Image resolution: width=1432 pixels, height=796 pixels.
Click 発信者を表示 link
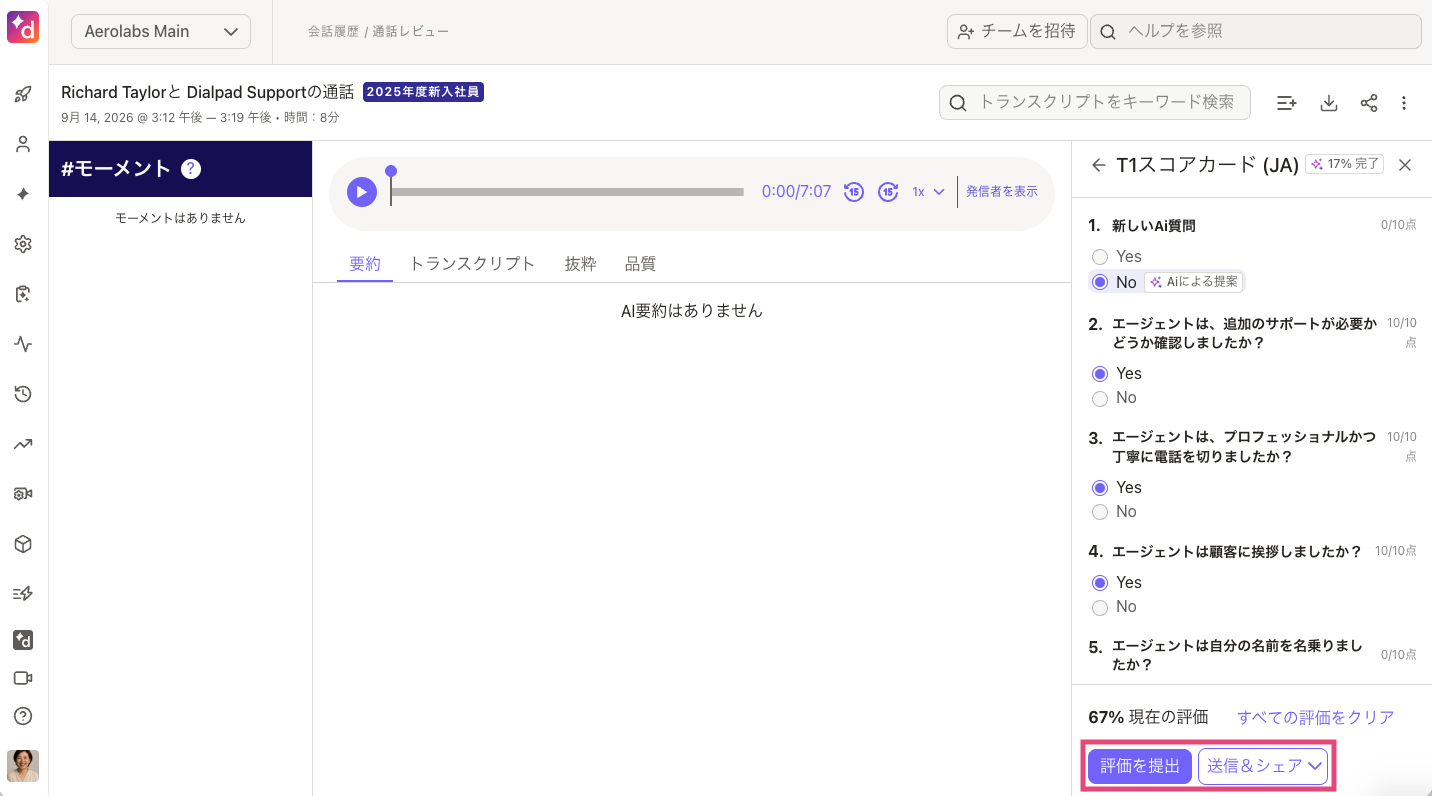[x=1002, y=192]
